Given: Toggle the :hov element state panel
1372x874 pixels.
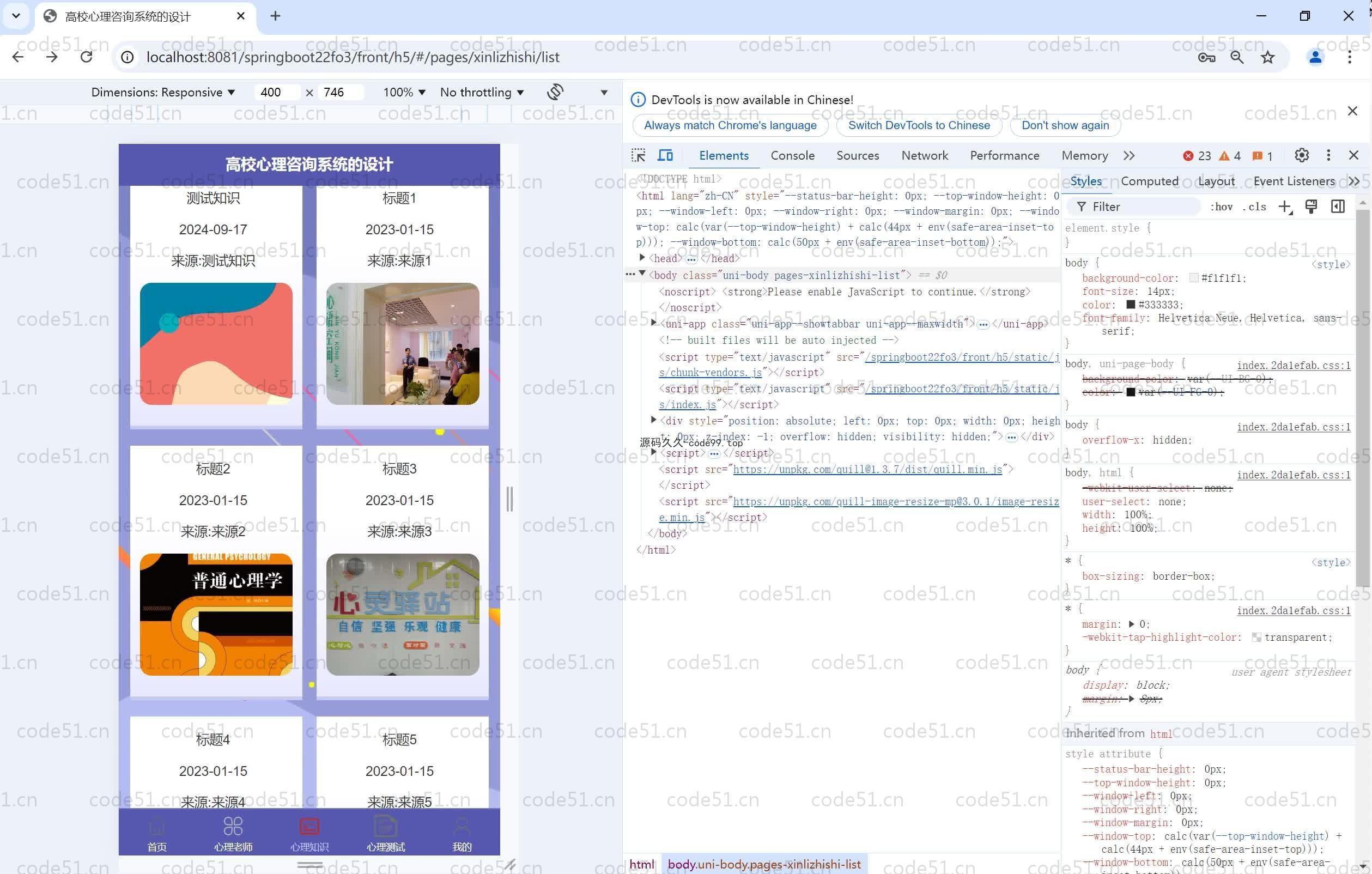Looking at the screenshot, I should 1221,207.
